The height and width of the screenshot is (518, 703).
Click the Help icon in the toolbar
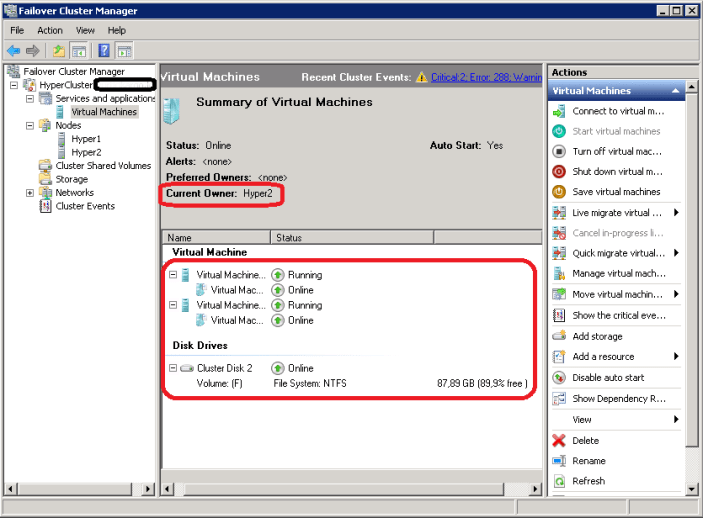point(103,50)
